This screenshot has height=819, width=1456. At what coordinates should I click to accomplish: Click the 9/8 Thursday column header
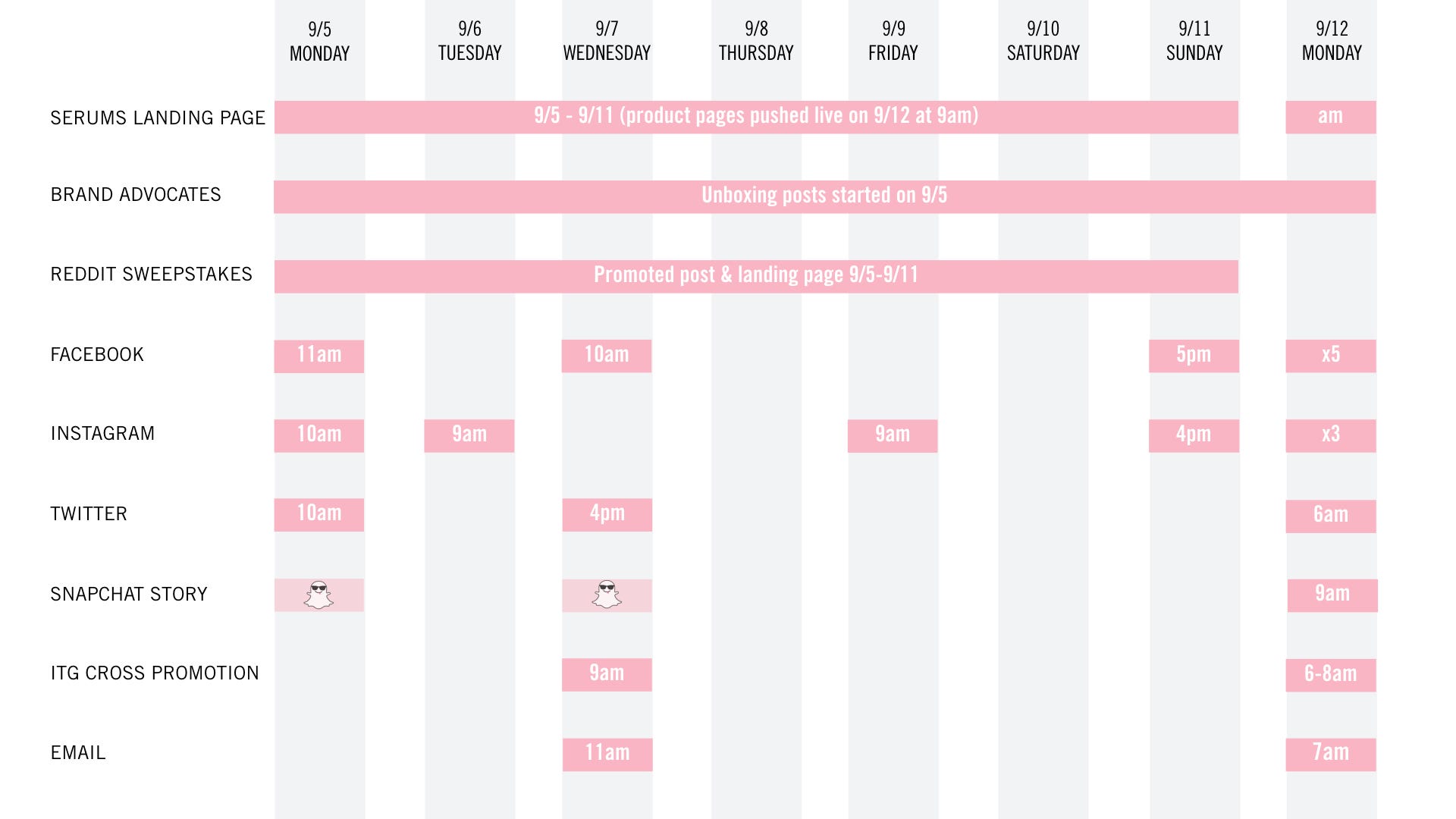(x=756, y=41)
